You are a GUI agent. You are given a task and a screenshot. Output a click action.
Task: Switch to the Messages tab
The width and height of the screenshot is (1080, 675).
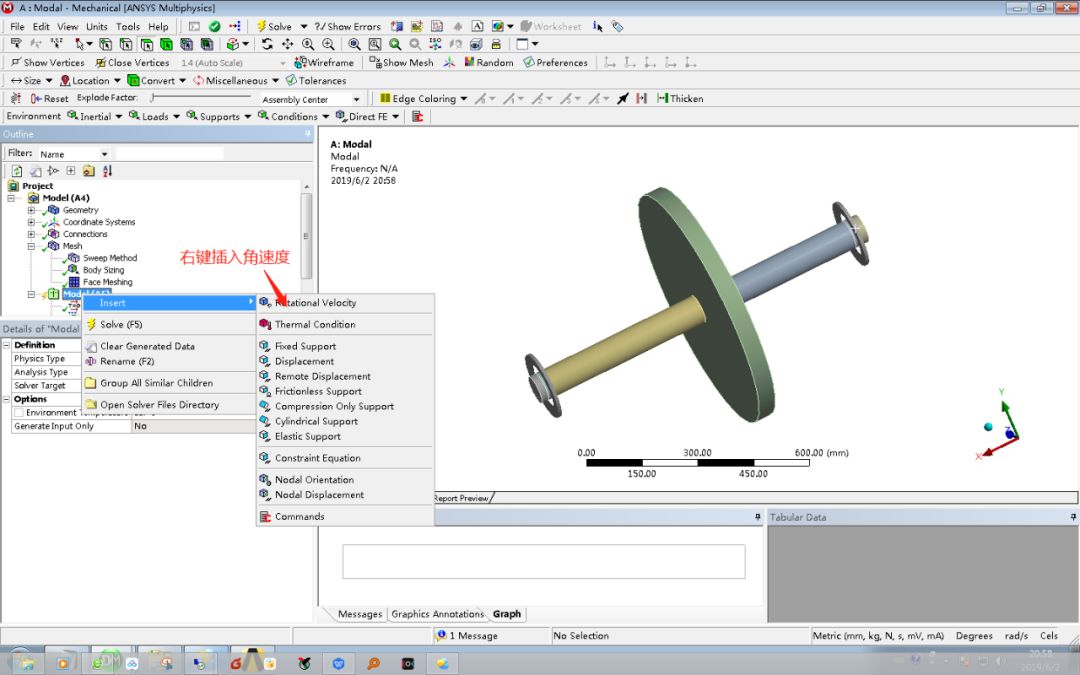point(360,614)
